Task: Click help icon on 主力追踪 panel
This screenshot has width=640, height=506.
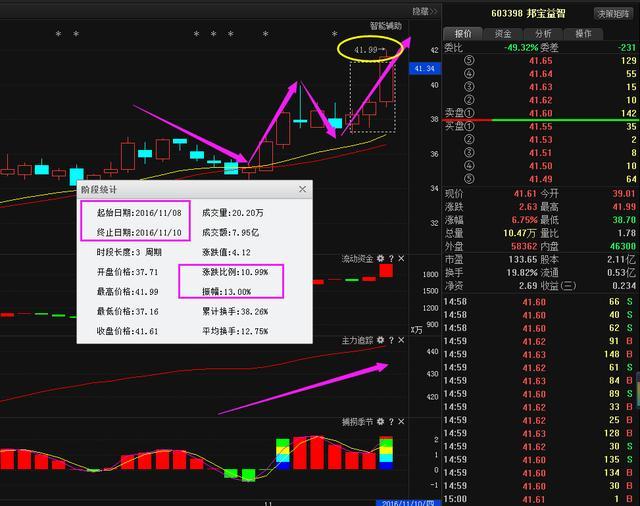Action: (391, 340)
